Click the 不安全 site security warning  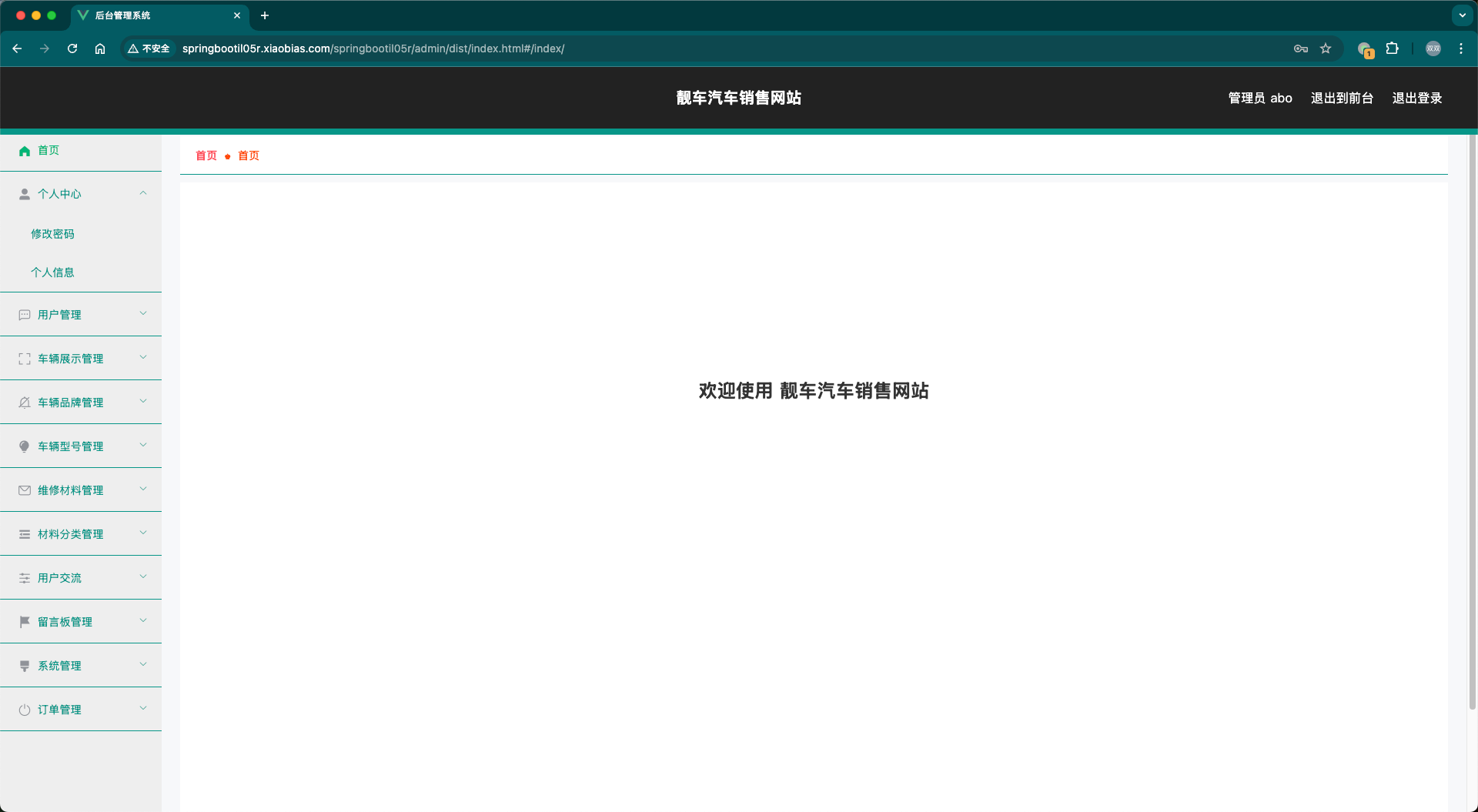[149, 48]
